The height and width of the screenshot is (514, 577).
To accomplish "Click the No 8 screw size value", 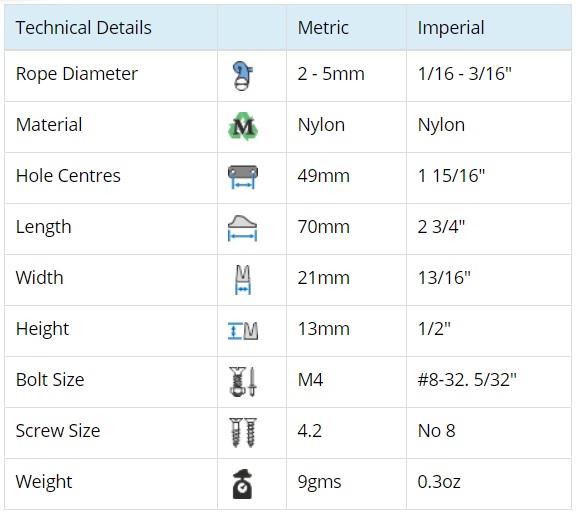I will (436, 431).
